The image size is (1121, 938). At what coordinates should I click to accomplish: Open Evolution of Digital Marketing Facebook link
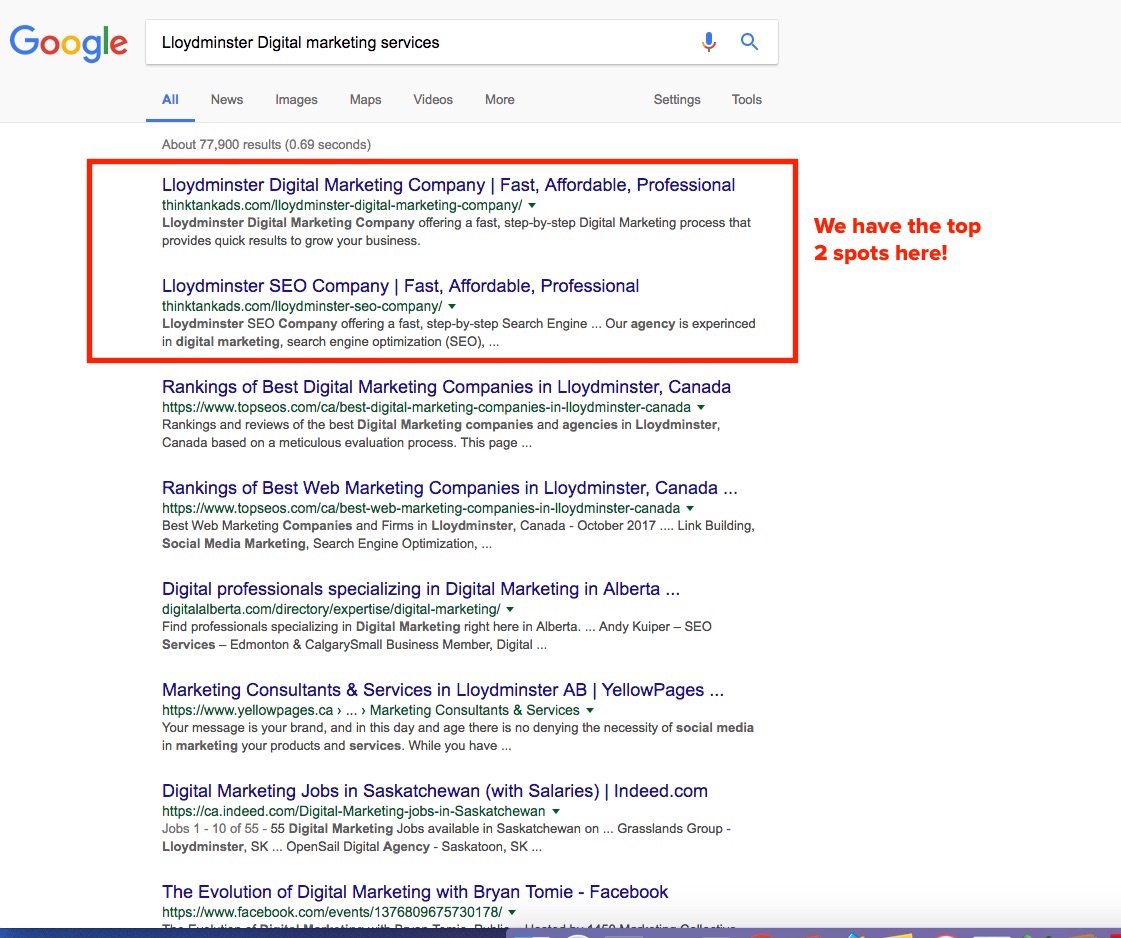click(x=414, y=892)
